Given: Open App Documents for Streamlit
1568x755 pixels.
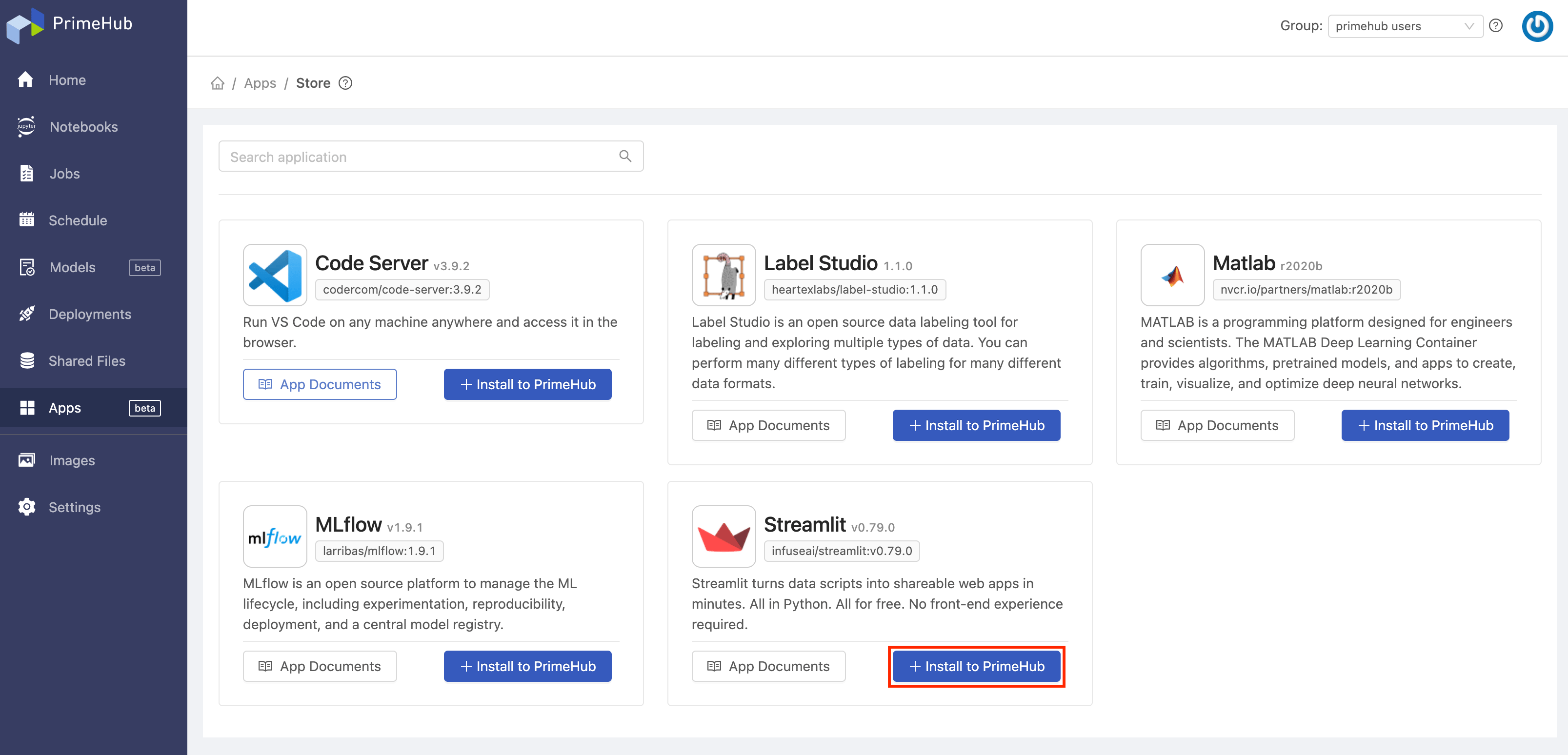Looking at the screenshot, I should pyautogui.click(x=768, y=666).
